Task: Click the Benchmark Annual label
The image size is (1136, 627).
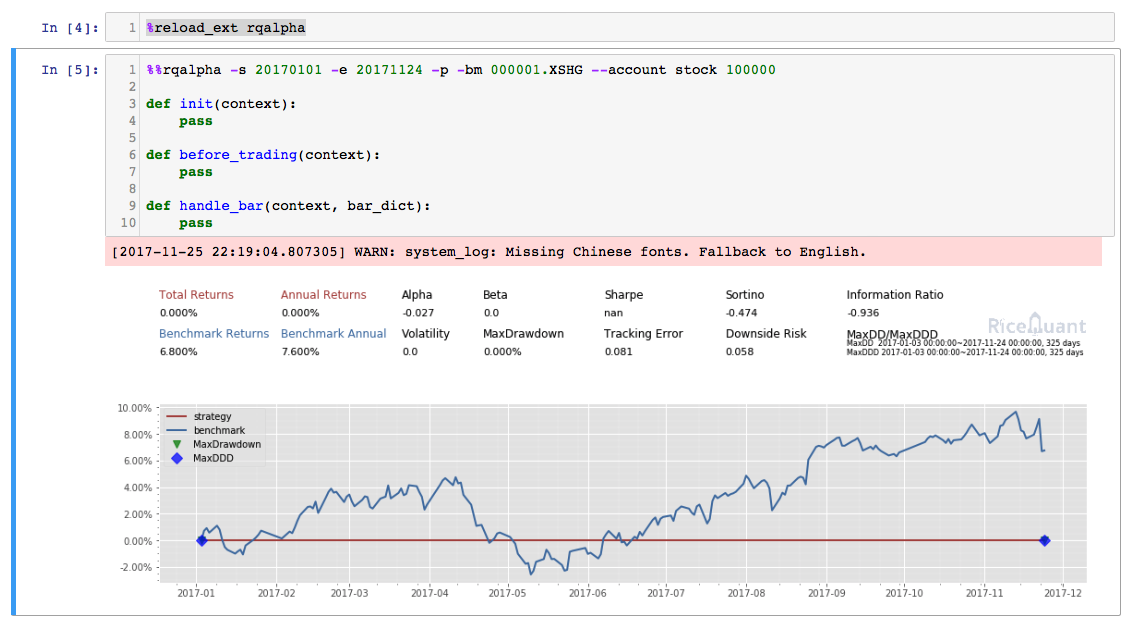Action: [x=333, y=333]
